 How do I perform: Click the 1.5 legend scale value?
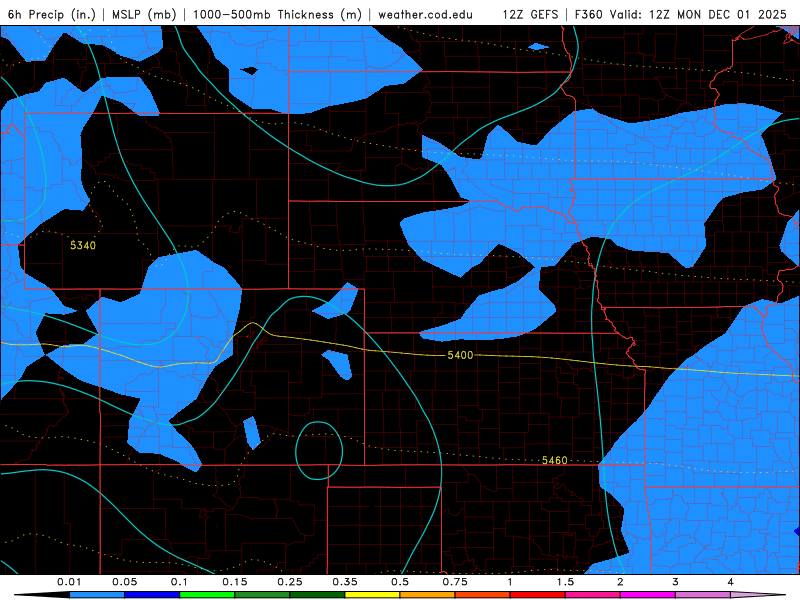pos(565,582)
